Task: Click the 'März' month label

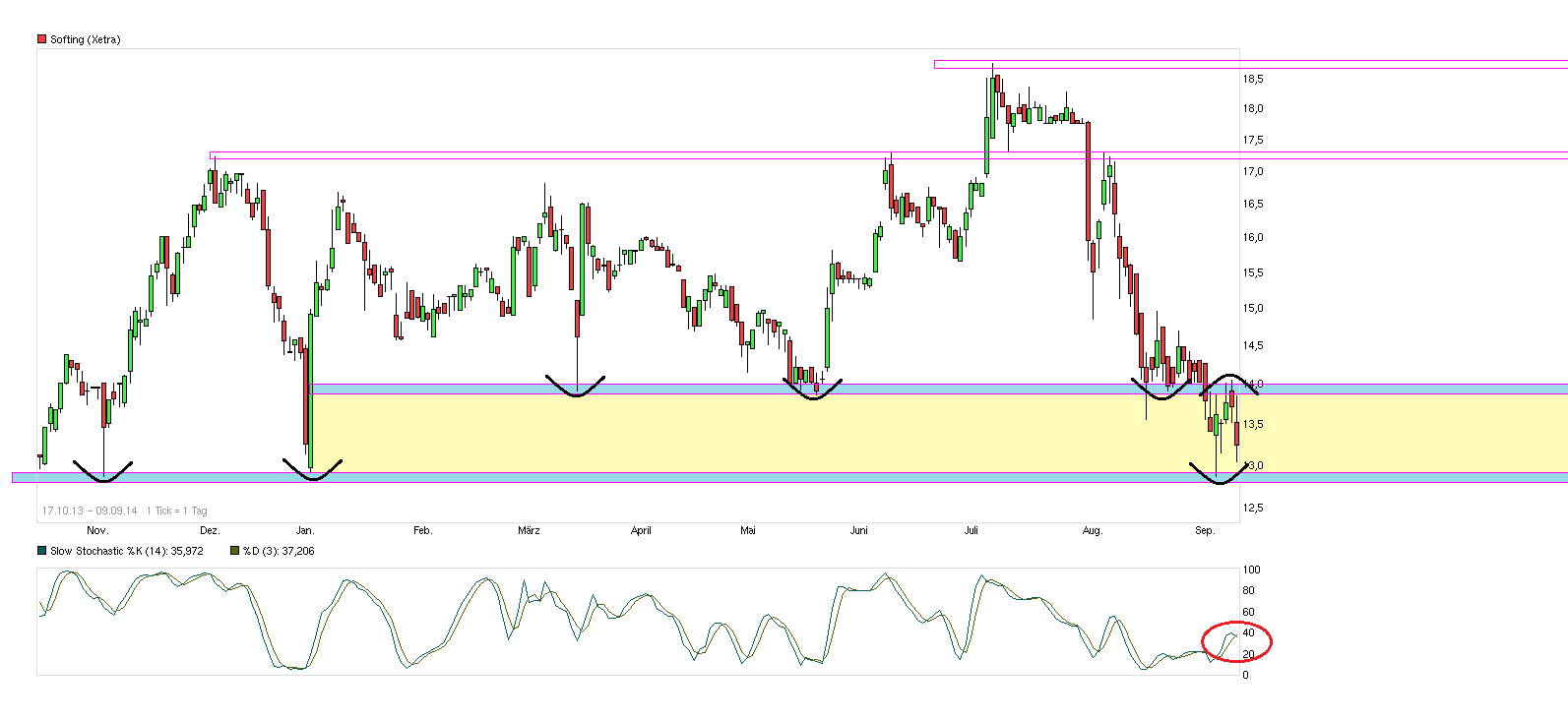Action: coord(529,530)
